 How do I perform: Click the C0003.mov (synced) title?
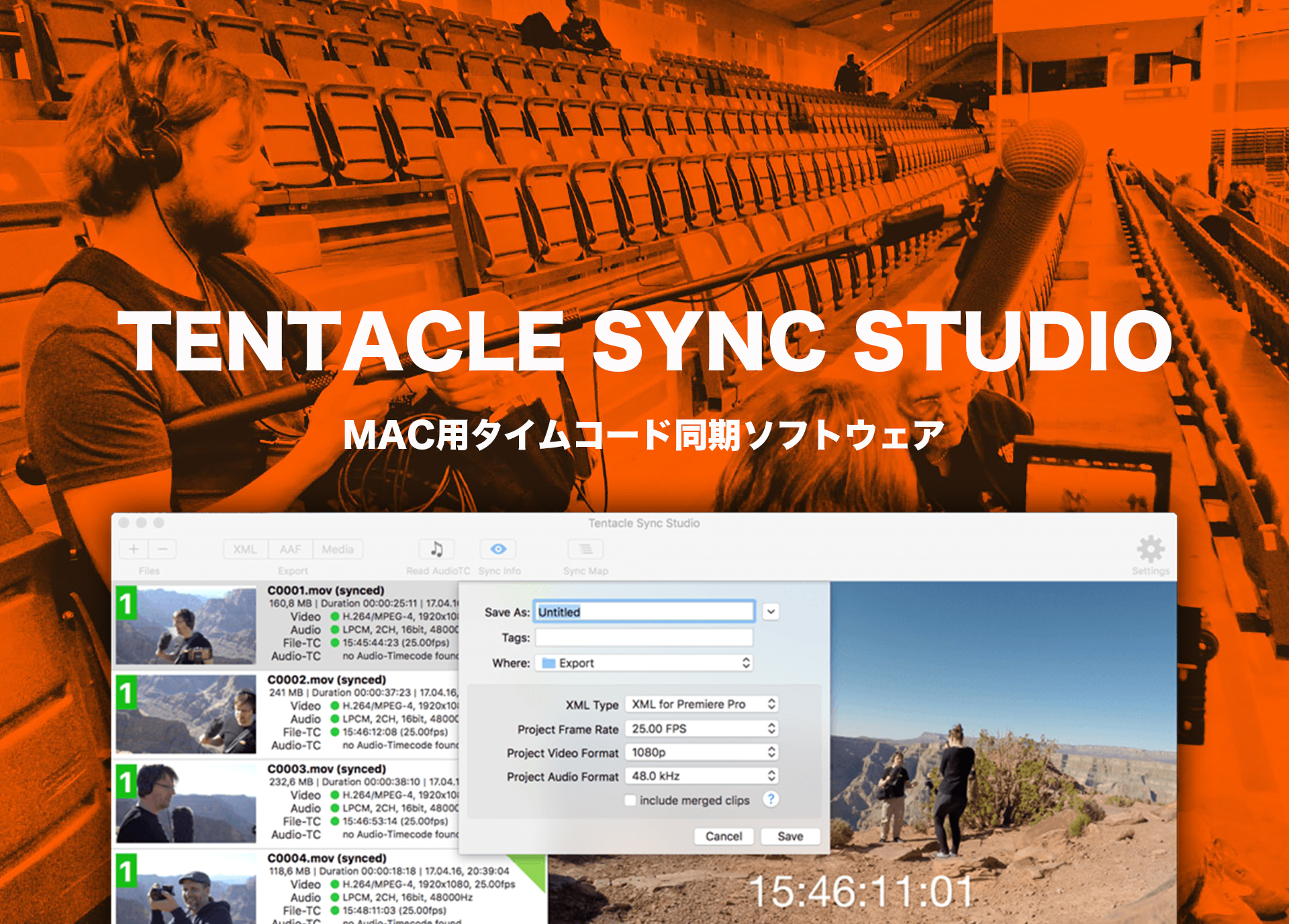326,769
